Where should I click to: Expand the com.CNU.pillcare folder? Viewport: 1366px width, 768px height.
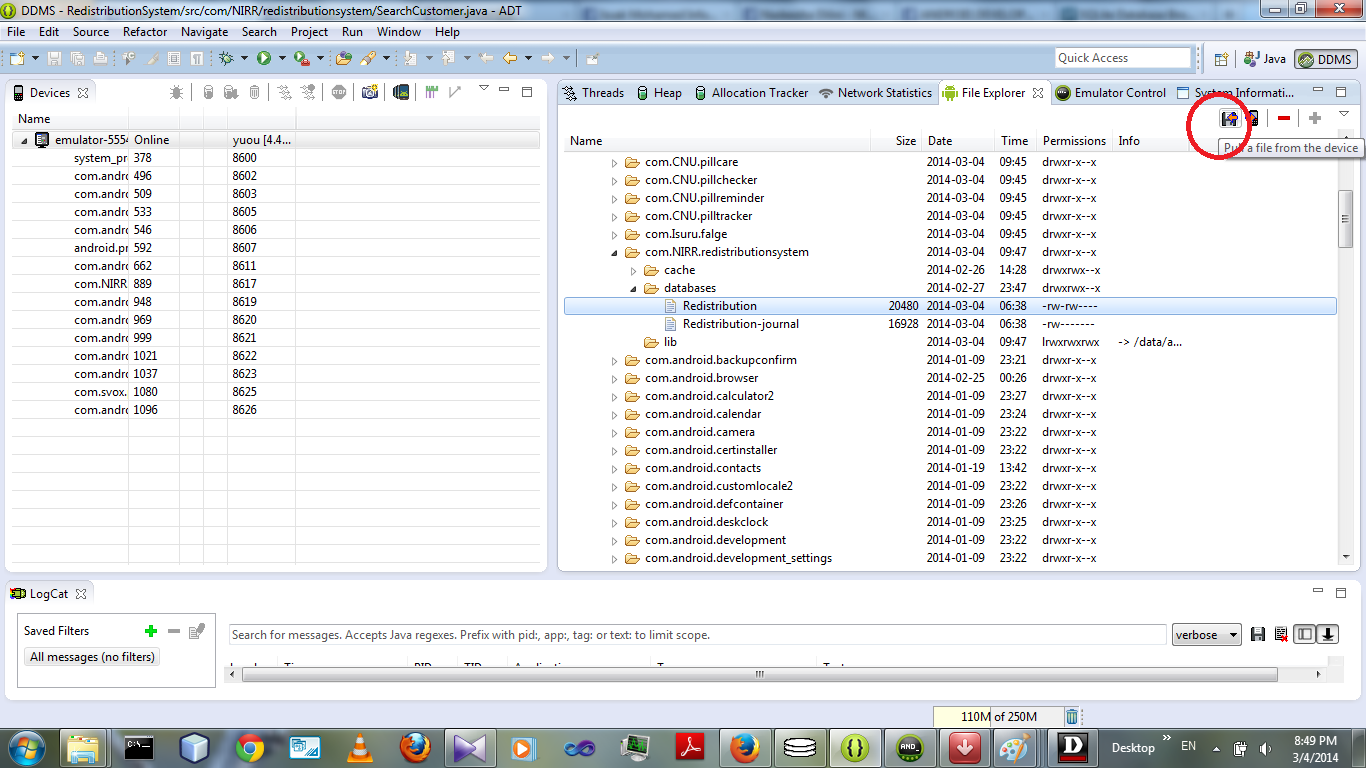(615, 162)
